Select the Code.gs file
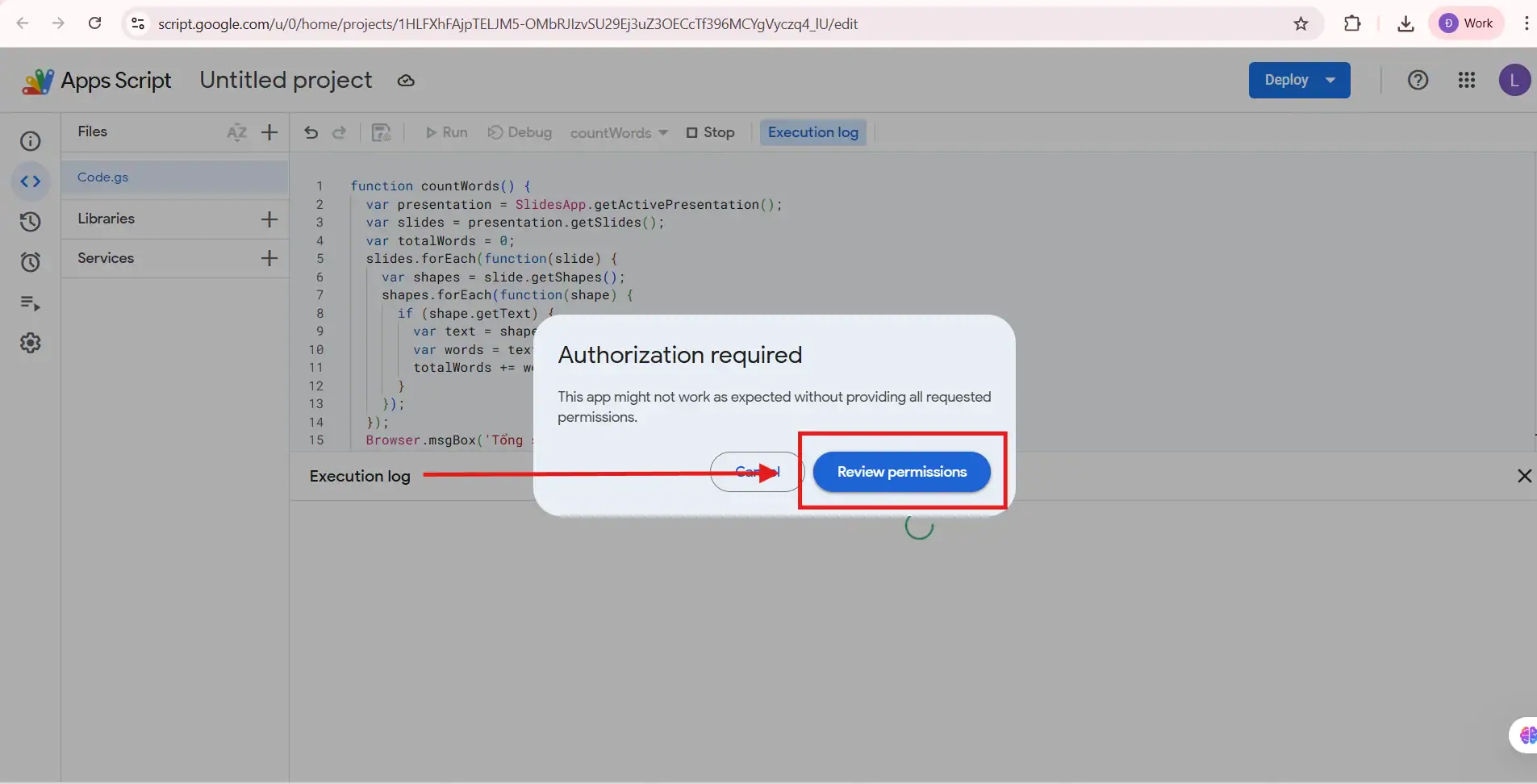Screen dimensions: 1537x784 pyautogui.click(x=103, y=177)
